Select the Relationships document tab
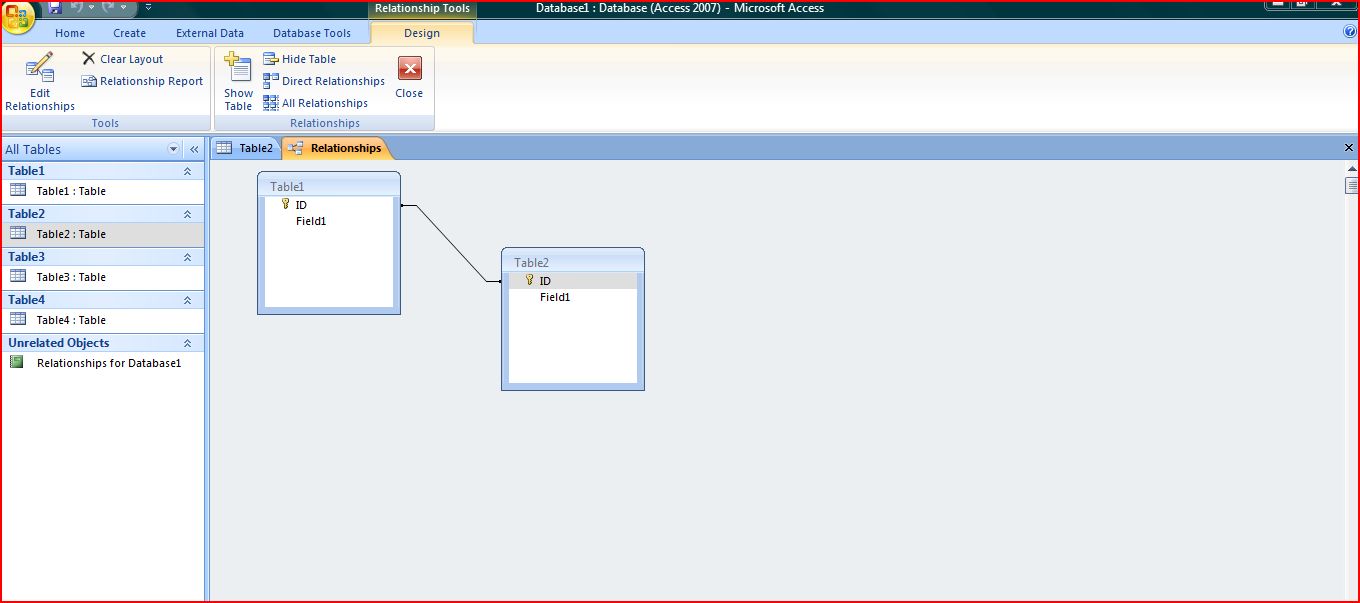Image resolution: width=1360 pixels, height=603 pixels. pos(335,148)
